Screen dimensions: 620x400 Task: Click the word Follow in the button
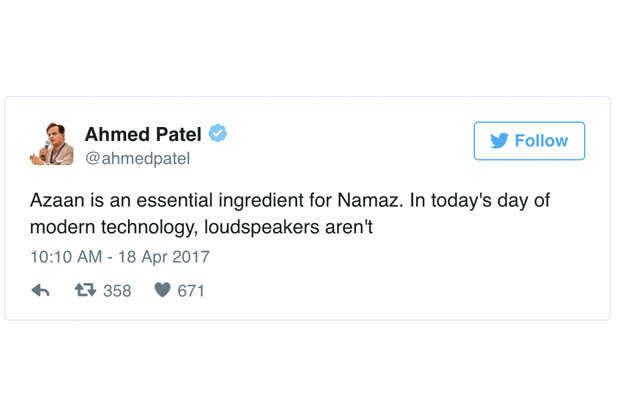point(541,141)
